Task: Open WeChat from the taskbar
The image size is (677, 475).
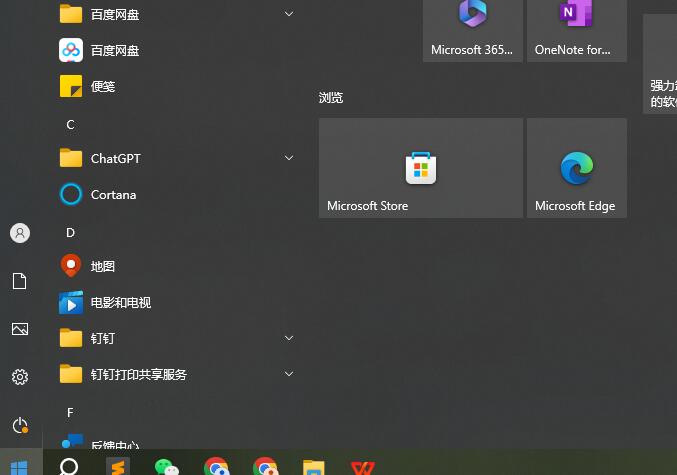Action: tap(167, 466)
